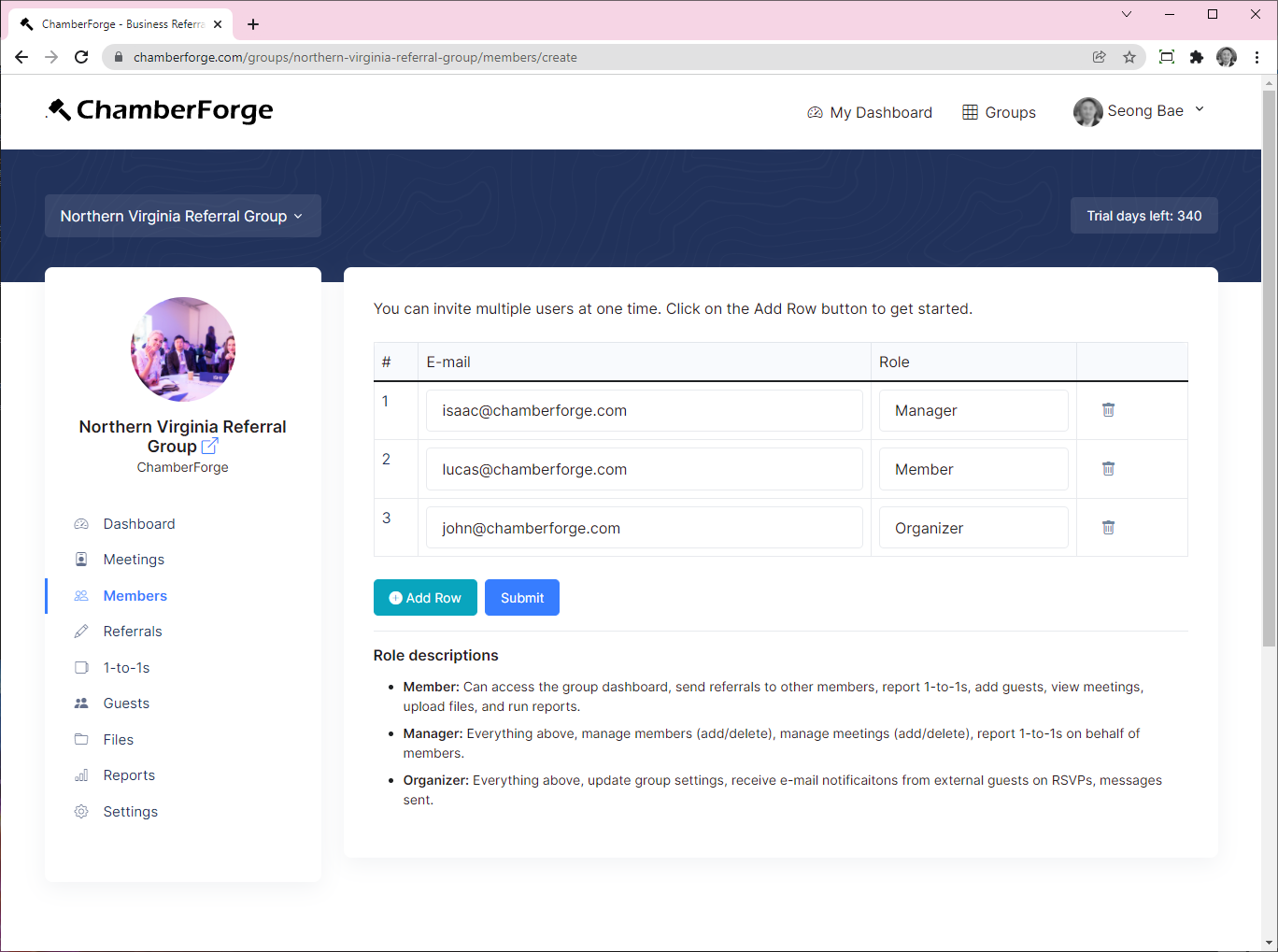The image size is (1278, 952).
Task: Open Role dropdown showing Manager
Action: [x=973, y=411]
